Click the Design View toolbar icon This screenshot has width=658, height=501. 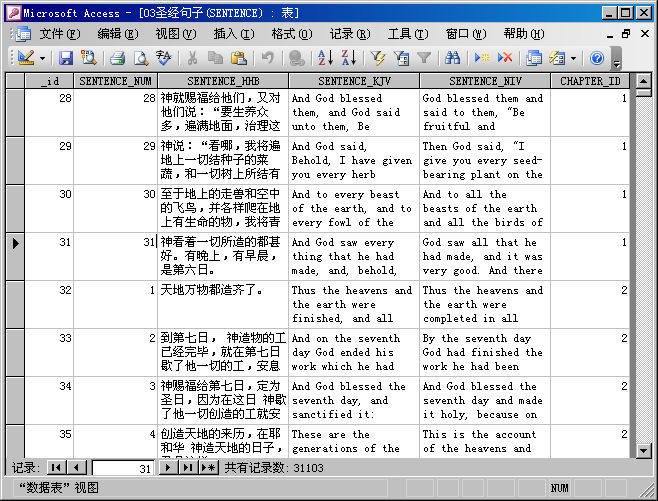point(26,57)
